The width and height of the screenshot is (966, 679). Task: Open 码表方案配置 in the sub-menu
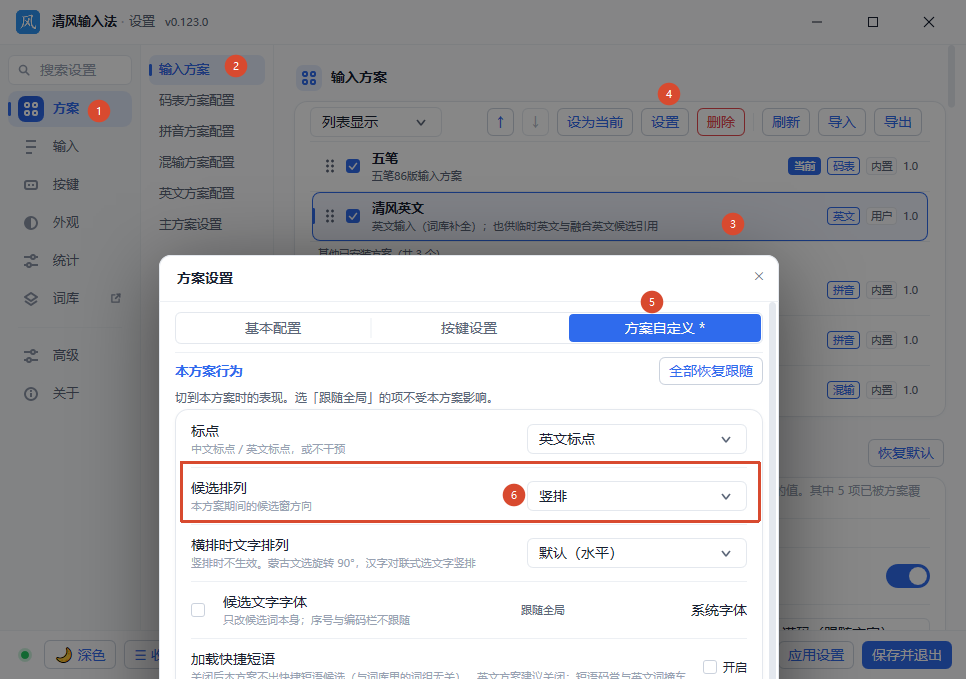(197, 100)
